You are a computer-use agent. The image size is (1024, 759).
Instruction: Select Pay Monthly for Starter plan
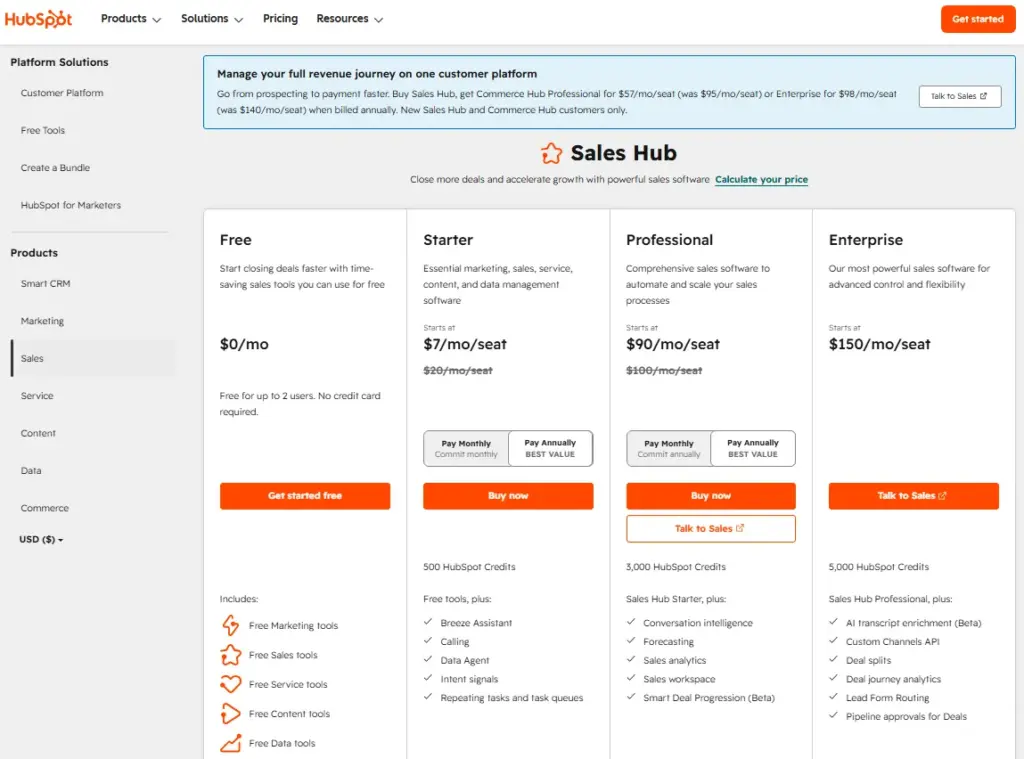tap(466, 448)
